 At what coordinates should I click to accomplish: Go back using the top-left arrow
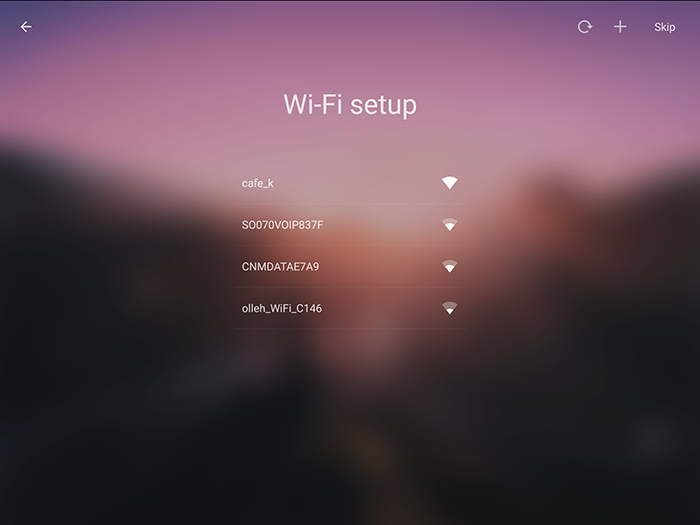(x=26, y=27)
